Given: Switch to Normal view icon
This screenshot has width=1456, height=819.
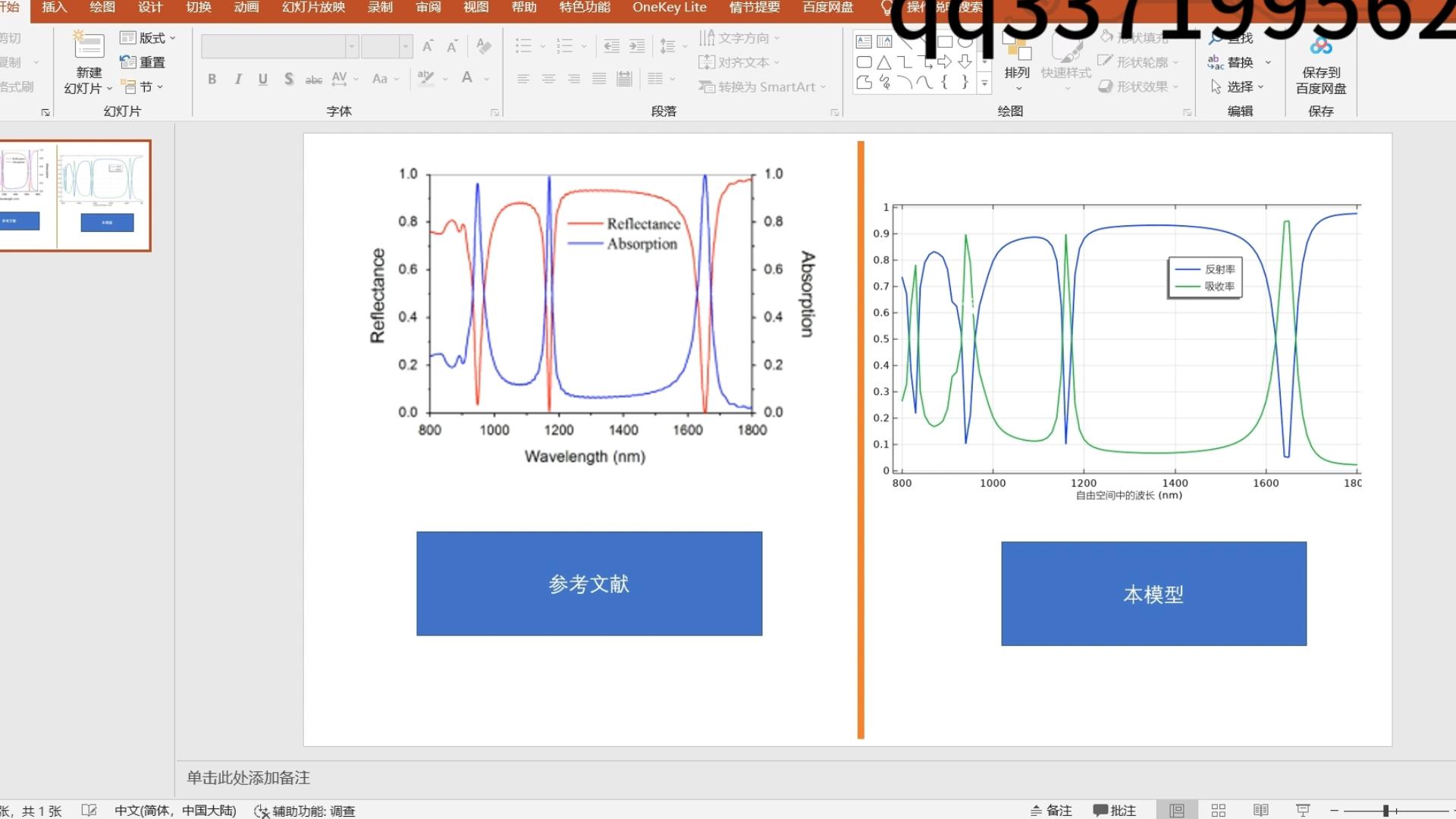Looking at the screenshot, I should (x=1177, y=811).
